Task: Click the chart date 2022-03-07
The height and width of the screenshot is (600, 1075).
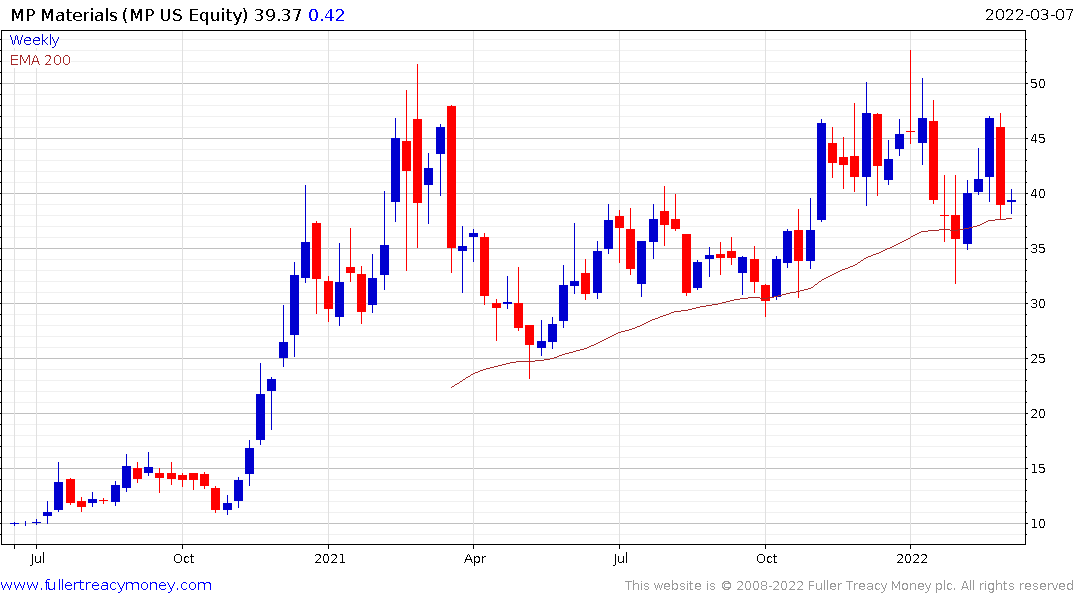Action: point(1028,15)
